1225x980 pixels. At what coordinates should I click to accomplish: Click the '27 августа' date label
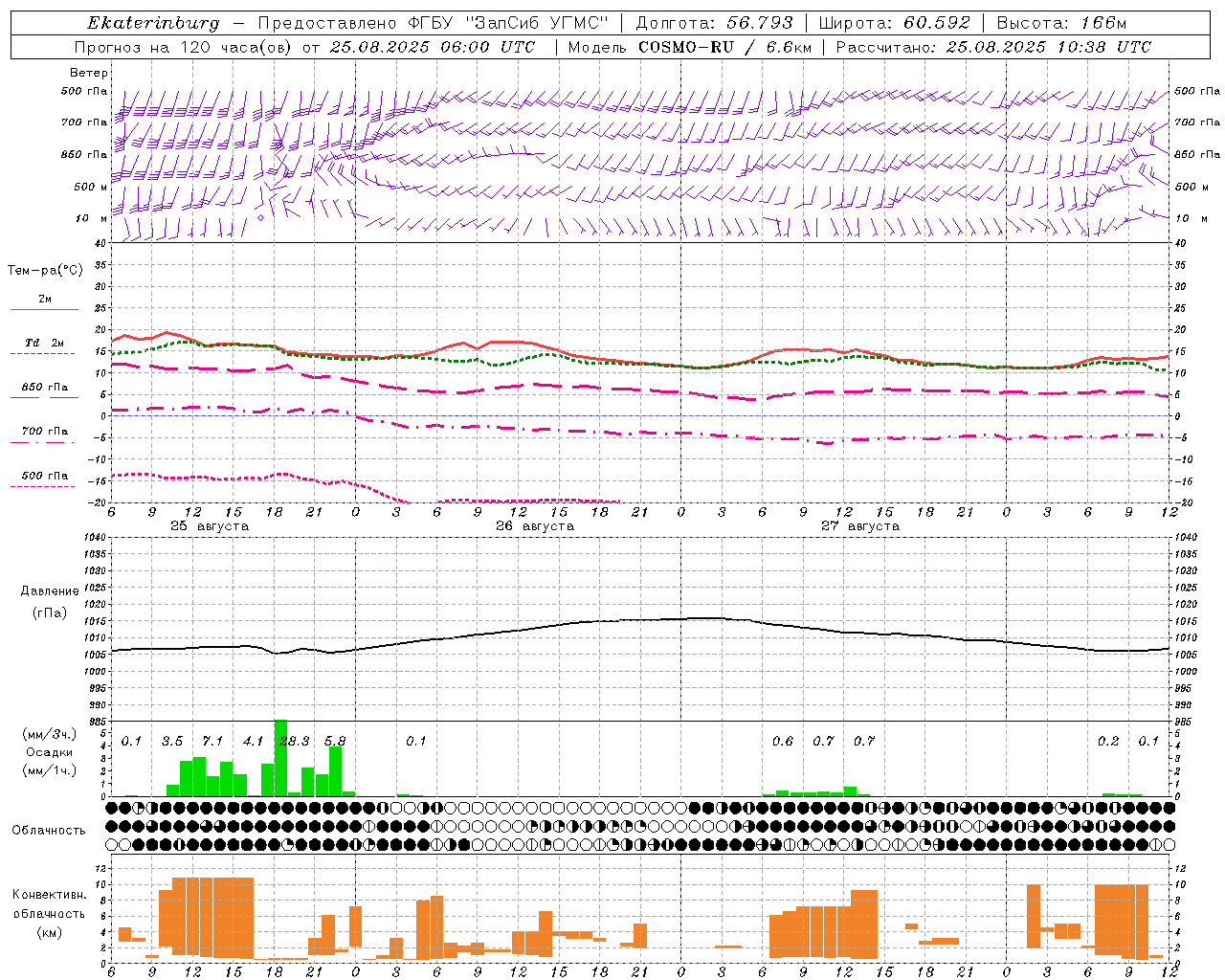[860, 526]
